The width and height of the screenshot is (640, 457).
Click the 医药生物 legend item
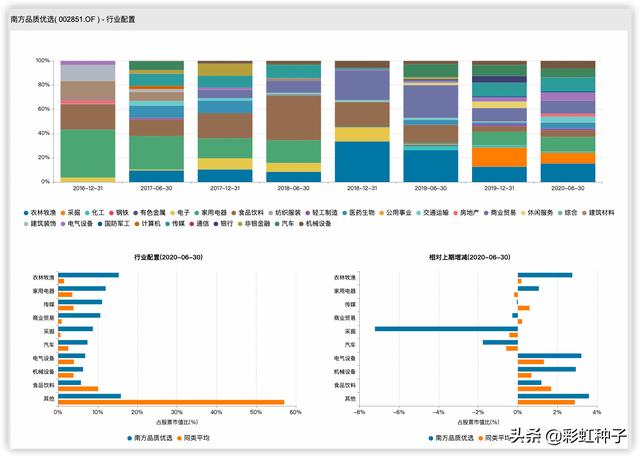(358, 213)
